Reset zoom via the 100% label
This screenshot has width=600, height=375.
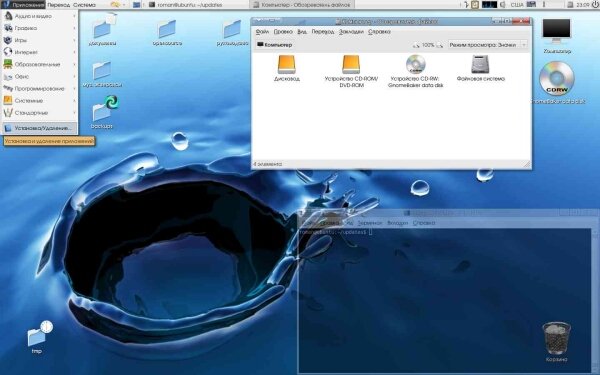tap(428, 45)
